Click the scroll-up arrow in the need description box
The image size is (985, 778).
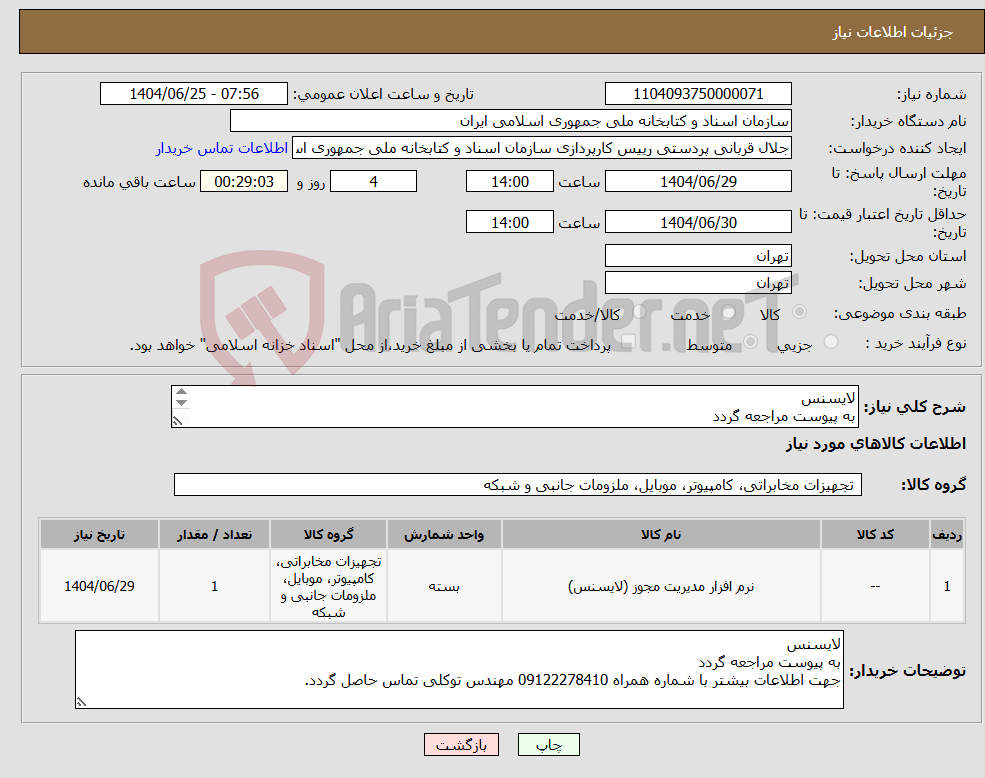(181, 392)
